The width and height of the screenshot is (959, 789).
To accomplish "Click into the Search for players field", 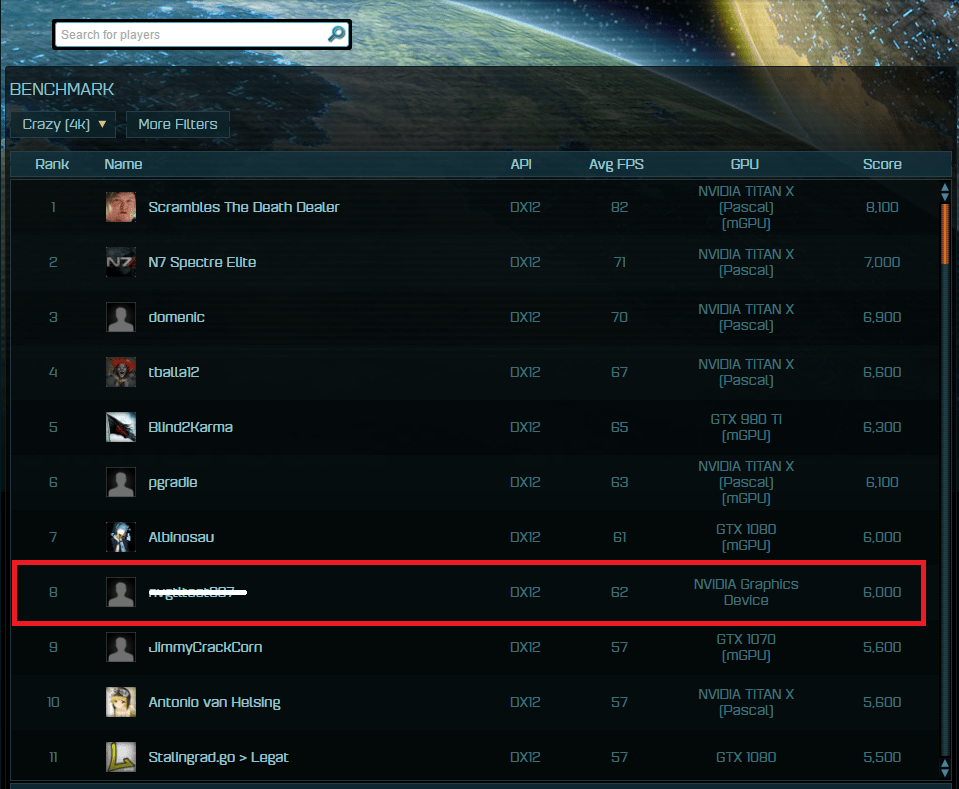I will tap(193, 34).
